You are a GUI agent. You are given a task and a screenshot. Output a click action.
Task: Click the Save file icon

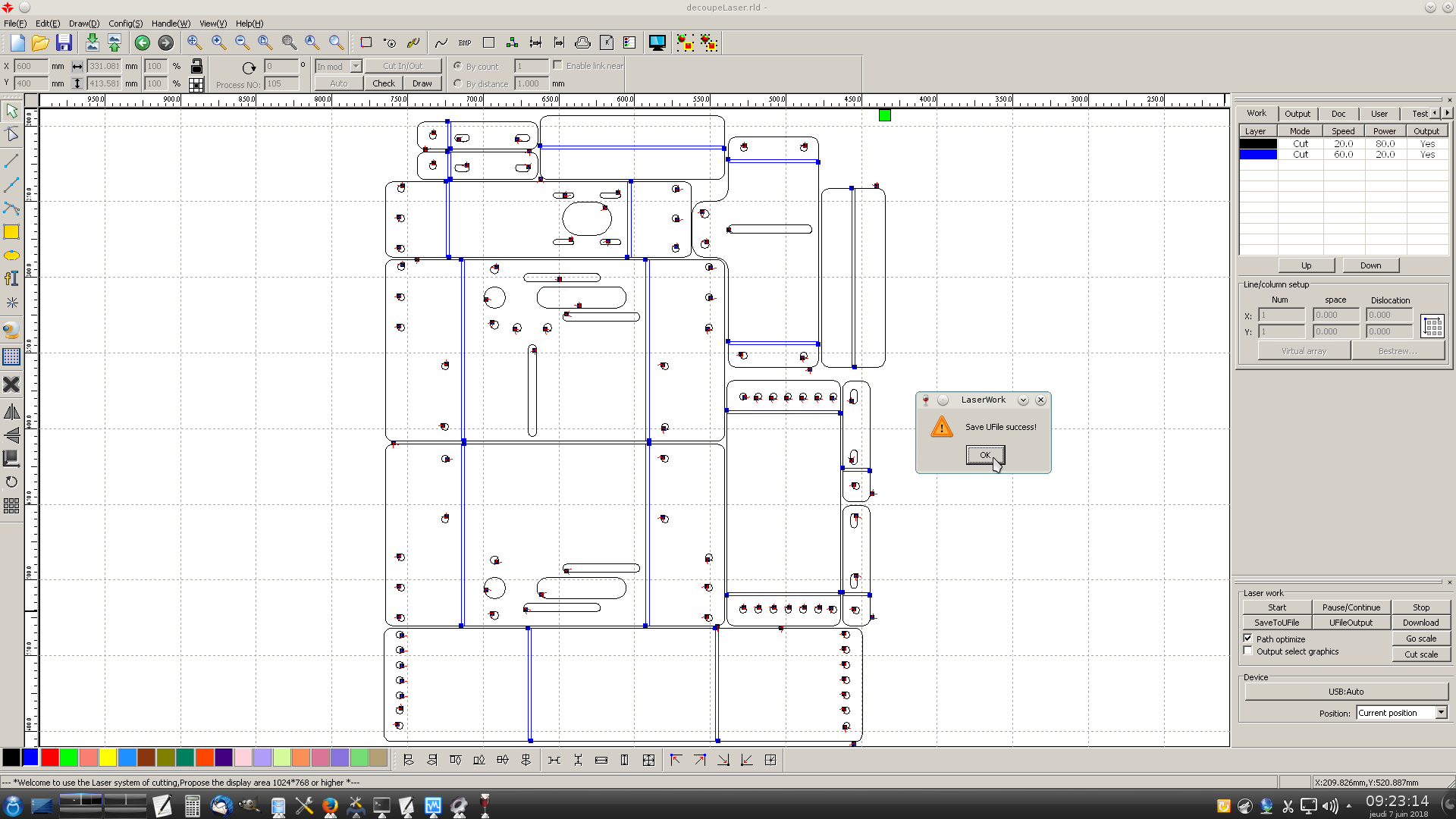tap(64, 43)
